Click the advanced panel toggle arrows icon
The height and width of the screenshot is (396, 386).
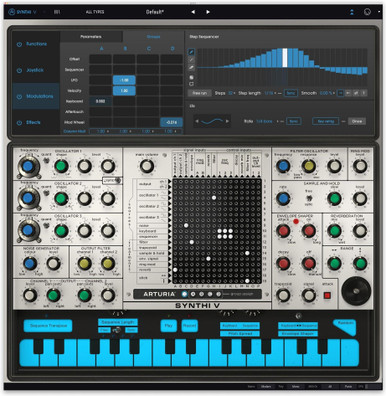coord(352,12)
